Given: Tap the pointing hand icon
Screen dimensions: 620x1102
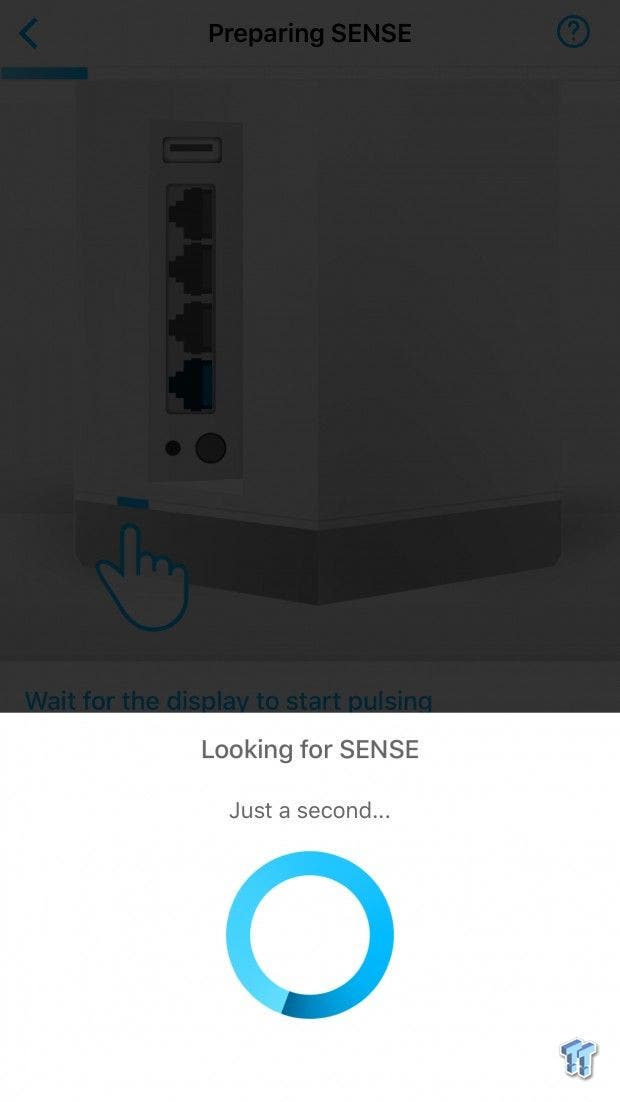Looking at the screenshot, I should (x=143, y=575).
